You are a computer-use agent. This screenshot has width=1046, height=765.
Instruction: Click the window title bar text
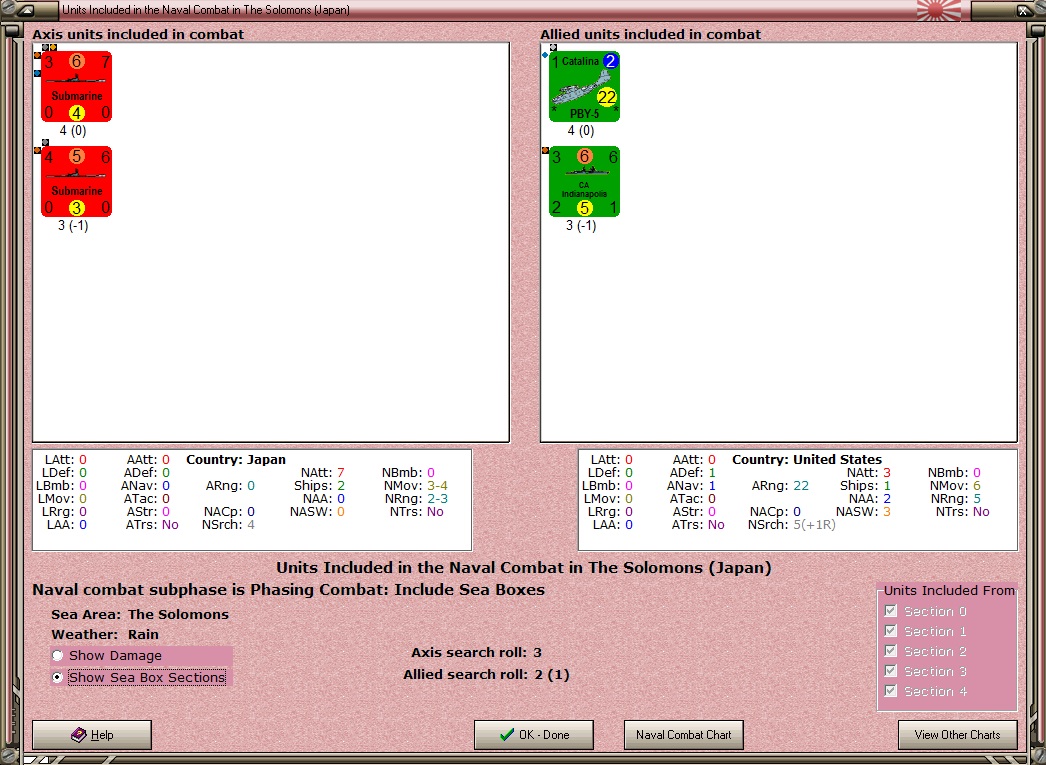(x=205, y=10)
